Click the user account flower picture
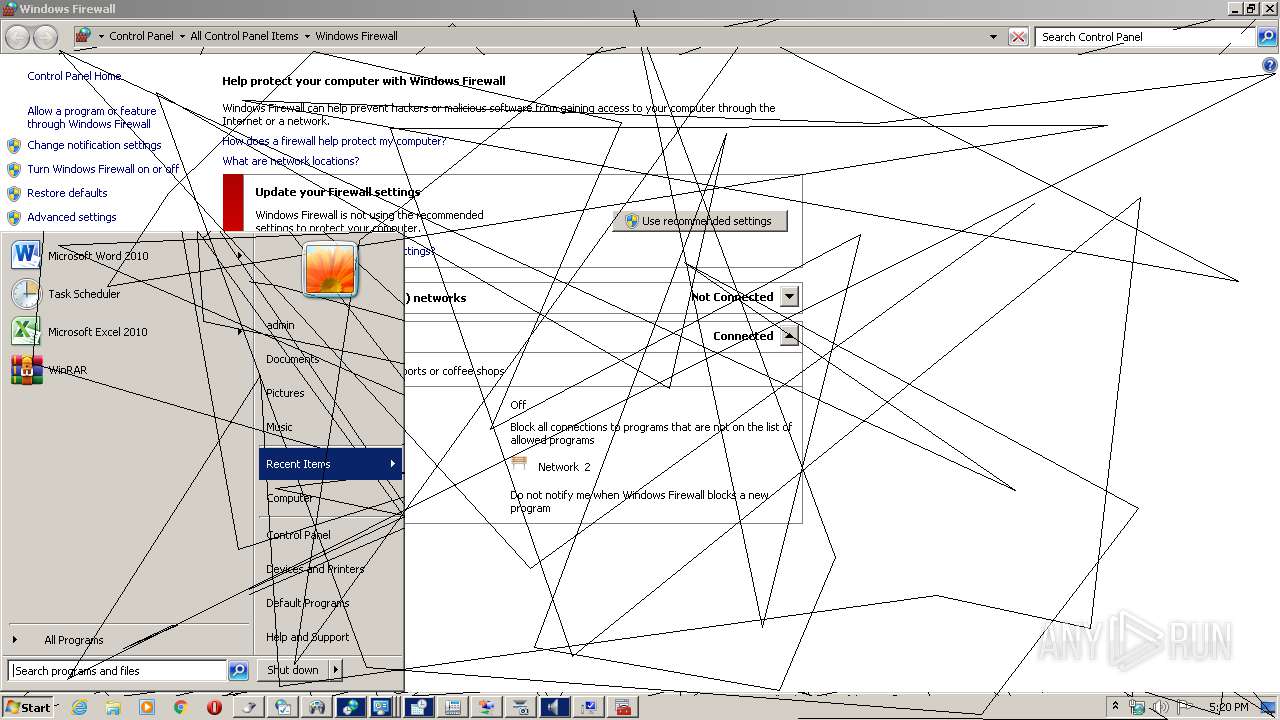Viewport: 1280px width, 720px height. [330, 269]
